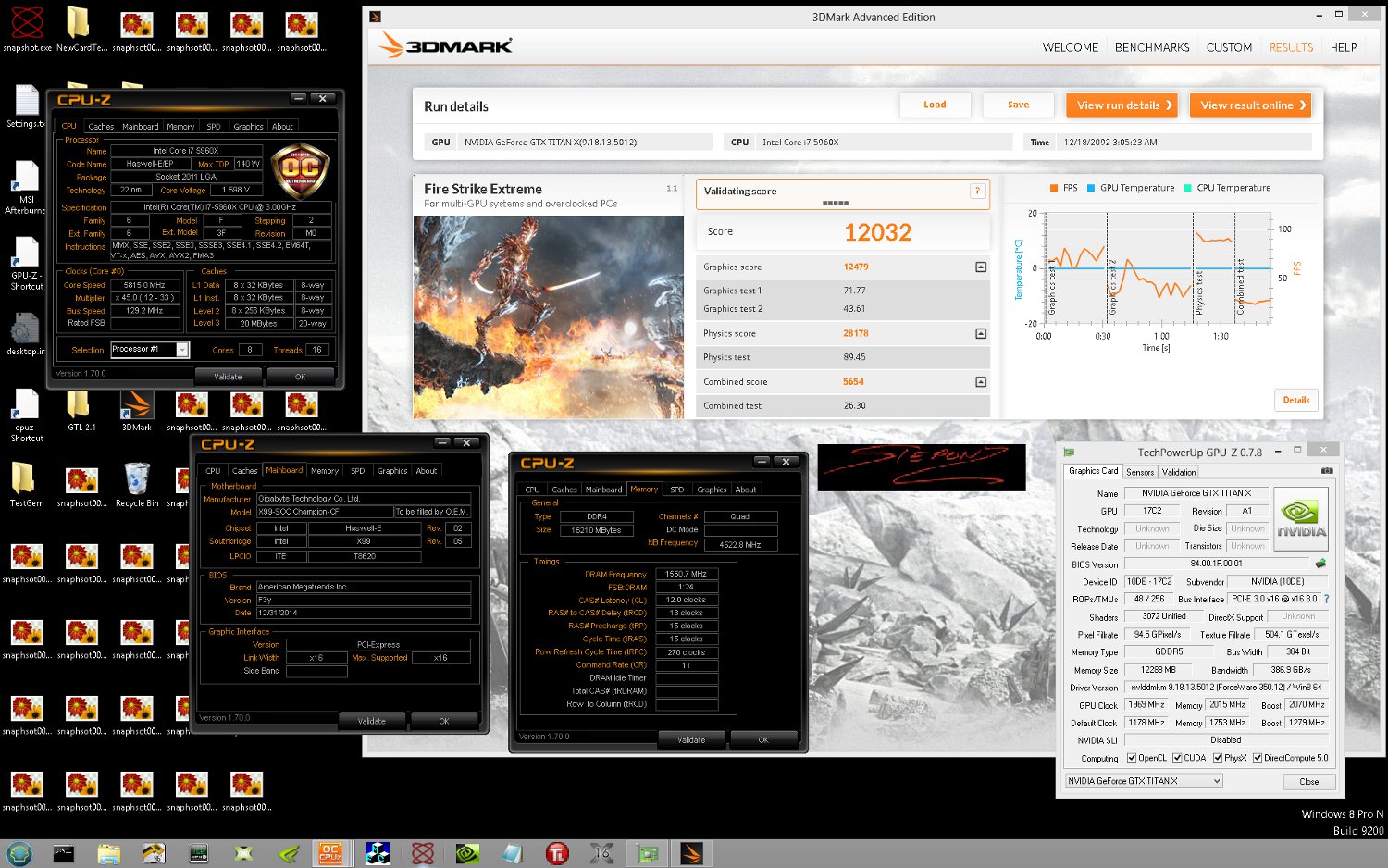Image resolution: width=1388 pixels, height=868 pixels.
Task: Expand the Physics score section
Action: click(x=981, y=333)
